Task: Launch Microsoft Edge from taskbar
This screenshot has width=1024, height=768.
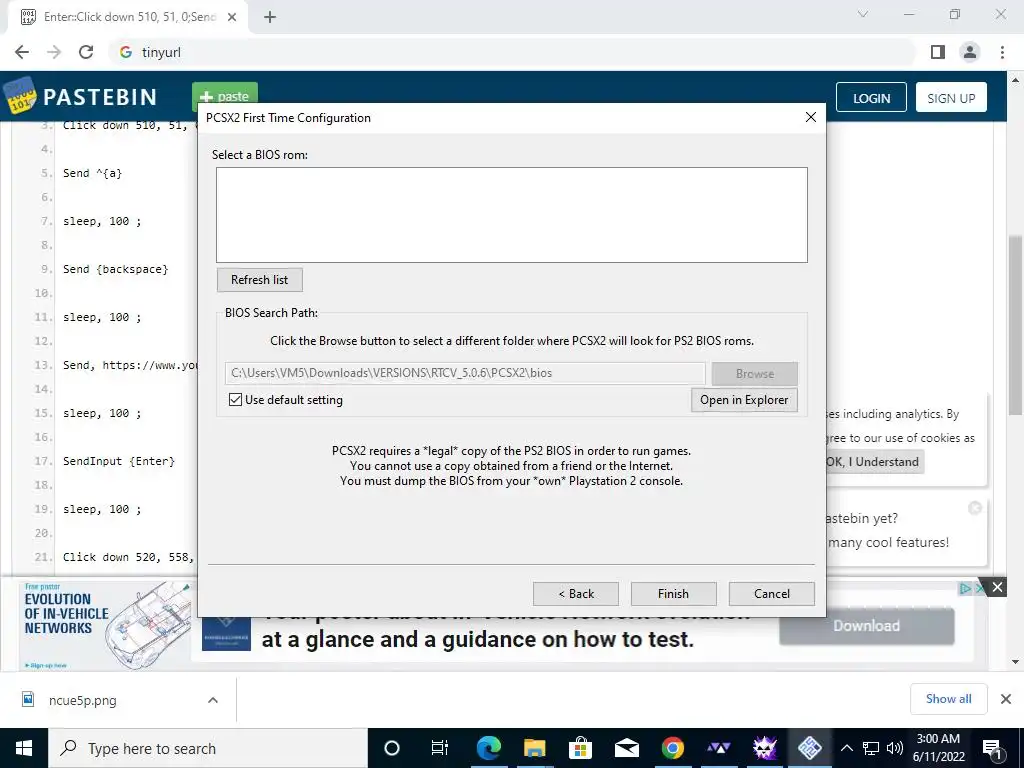Action: [488, 748]
